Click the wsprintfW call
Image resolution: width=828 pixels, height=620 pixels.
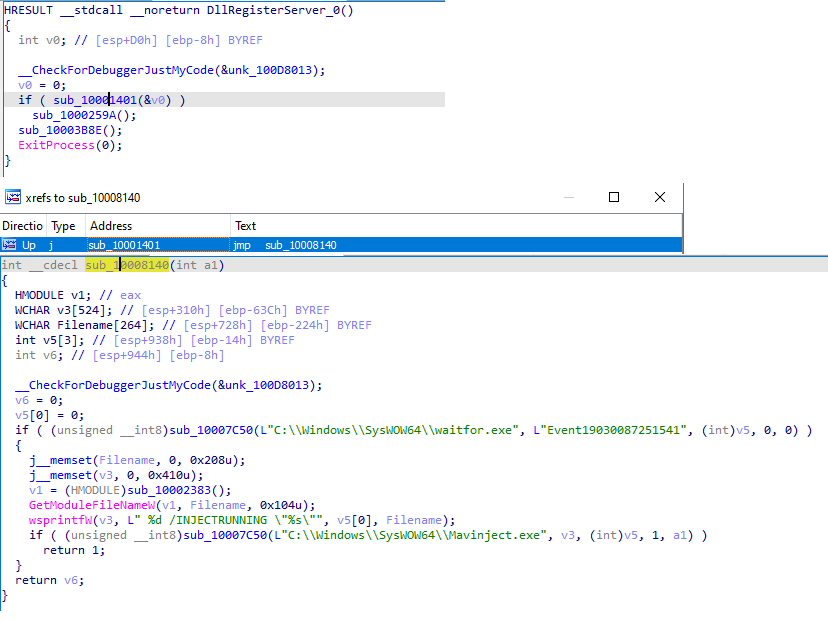click(x=60, y=520)
